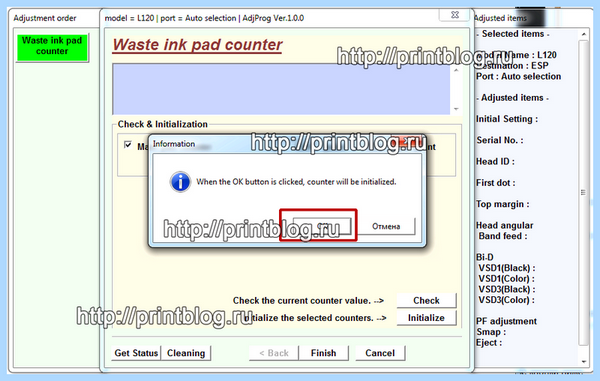Click the 'Waste ink pad counter' heading
The image size is (600, 381).
coord(197,45)
